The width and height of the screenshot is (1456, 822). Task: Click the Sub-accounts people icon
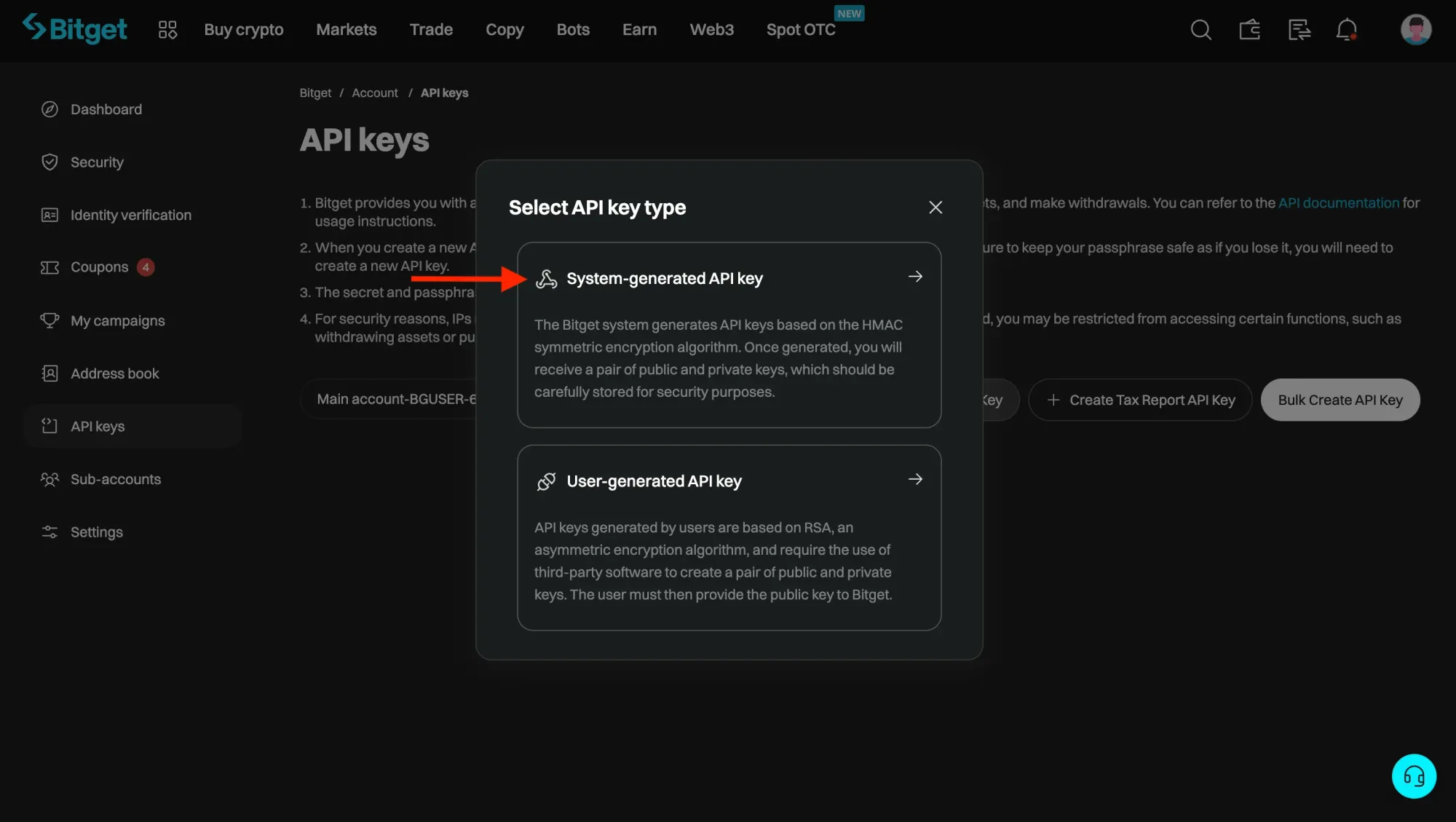tap(50, 479)
